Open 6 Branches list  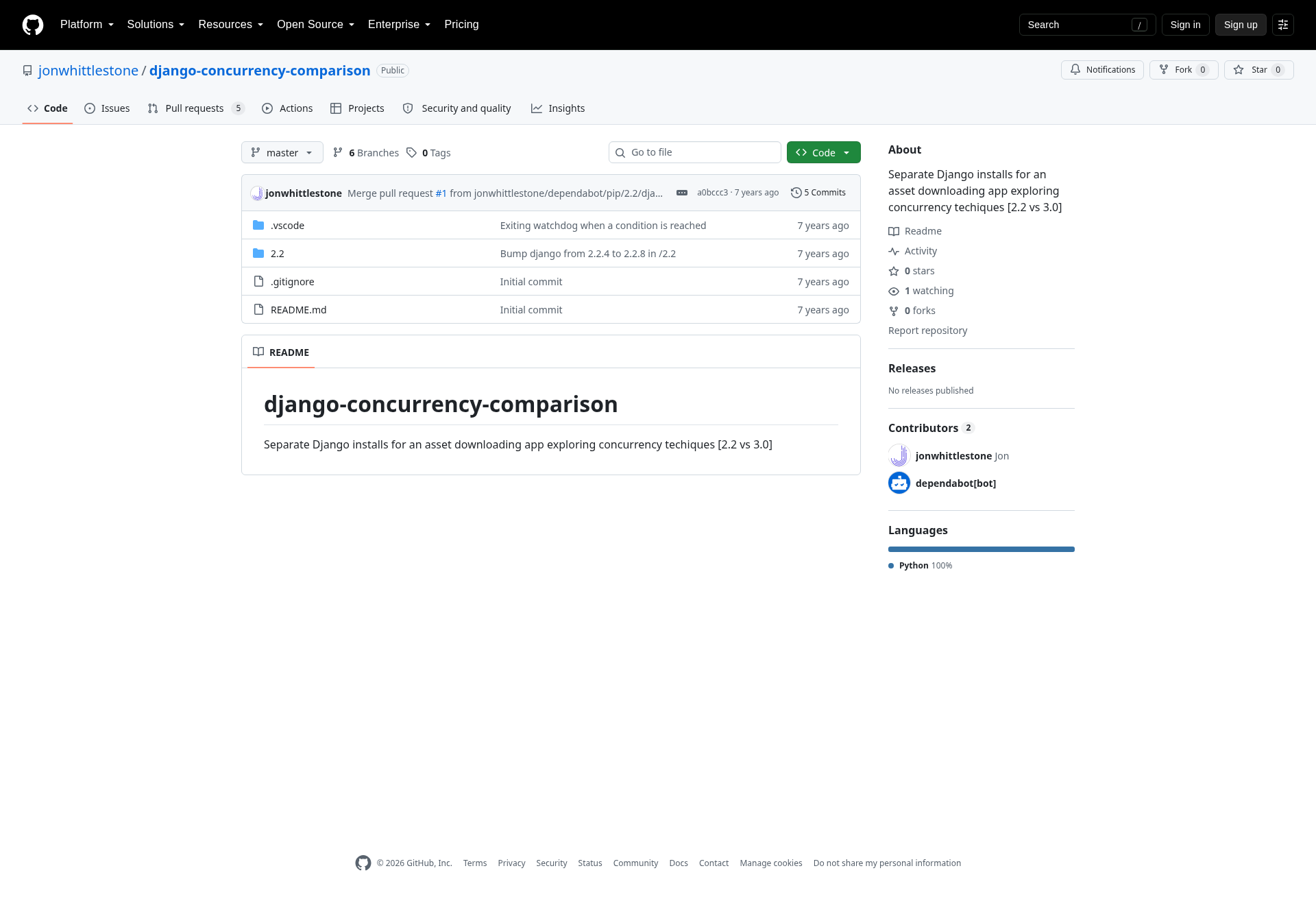[366, 153]
